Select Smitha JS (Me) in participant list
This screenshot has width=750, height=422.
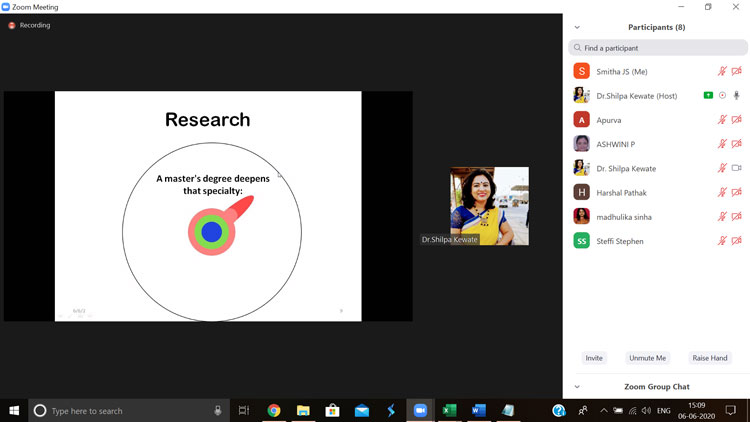point(622,71)
